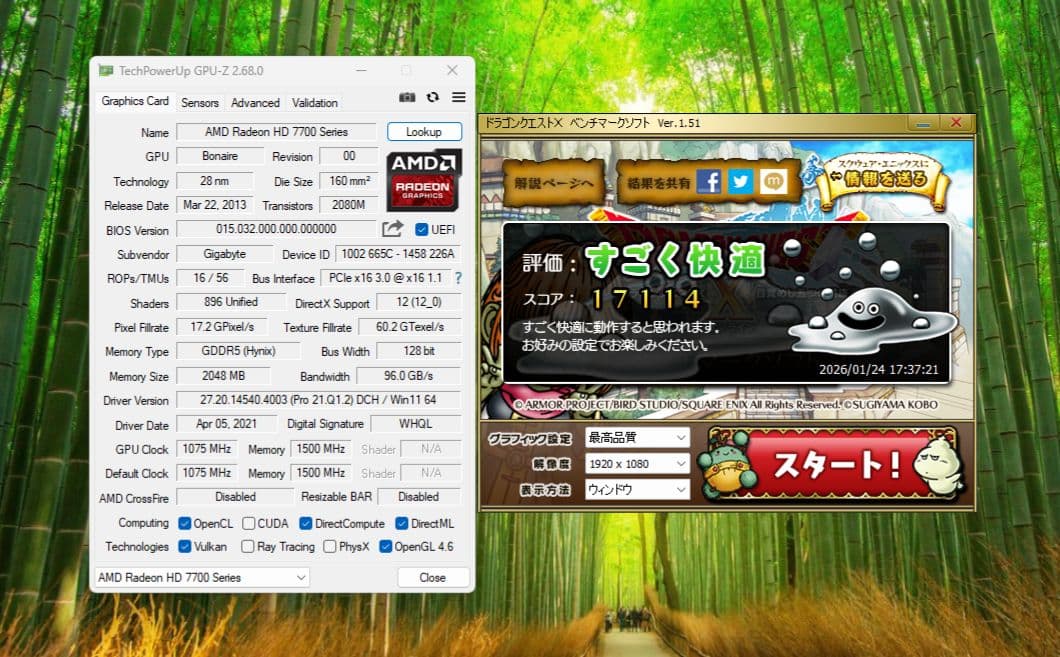Viewport: 1060px width, 657px height.
Task: Switch to the Sensors tab
Action: click(199, 102)
